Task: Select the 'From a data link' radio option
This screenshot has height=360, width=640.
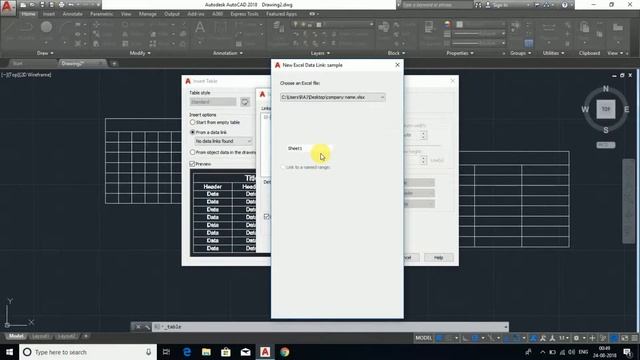Action: point(192,132)
